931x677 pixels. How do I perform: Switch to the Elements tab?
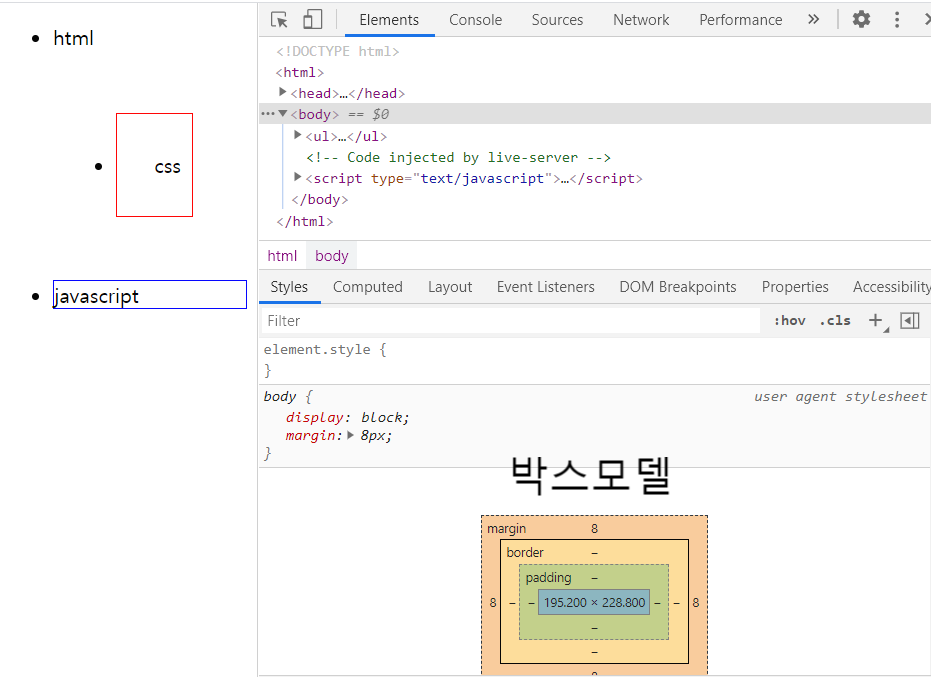[x=389, y=20]
